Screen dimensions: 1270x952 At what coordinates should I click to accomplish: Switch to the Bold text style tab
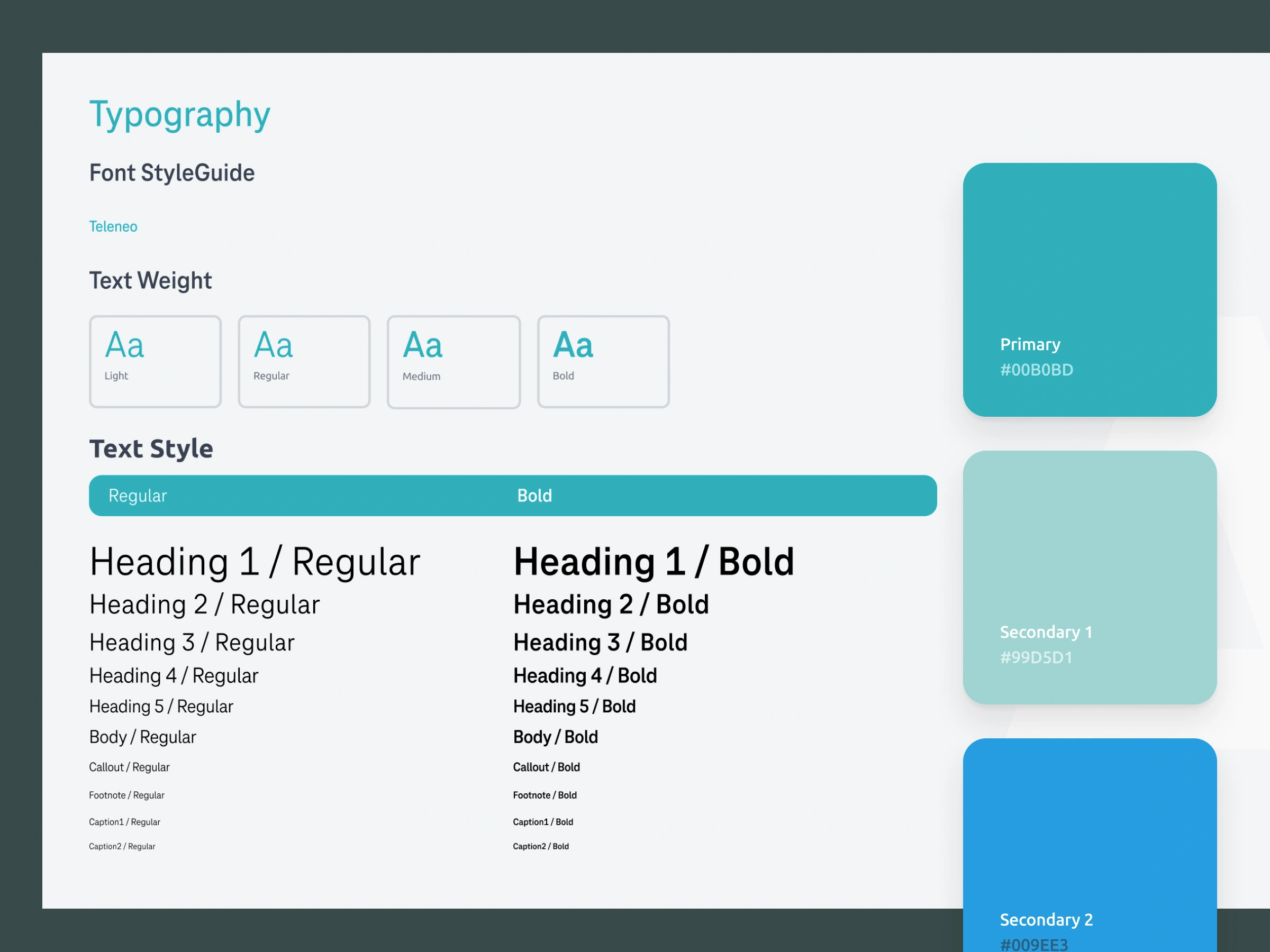534,495
